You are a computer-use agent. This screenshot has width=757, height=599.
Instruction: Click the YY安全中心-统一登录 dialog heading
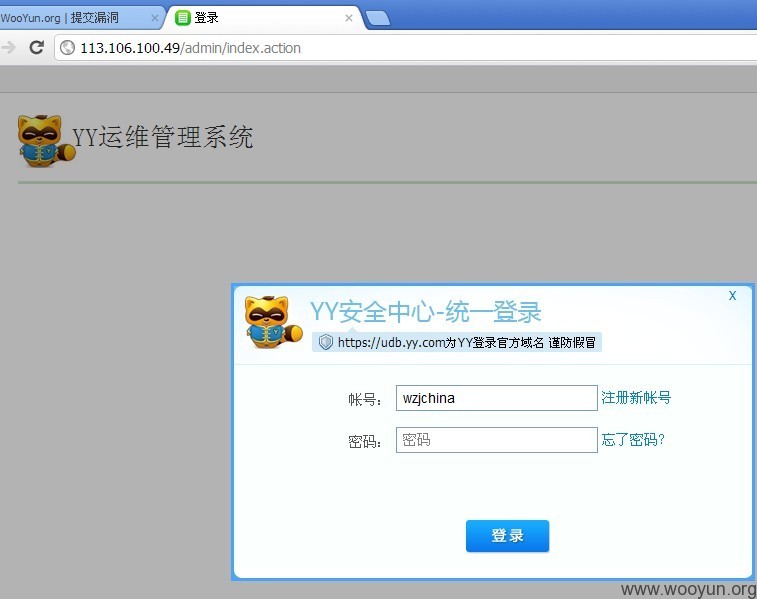point(425,311)
